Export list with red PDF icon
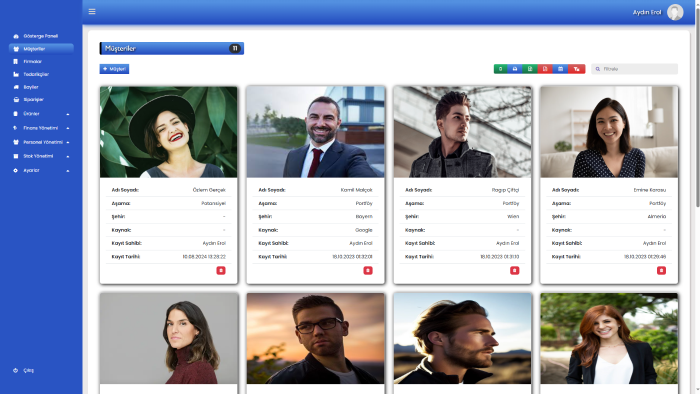 point(545,69)
